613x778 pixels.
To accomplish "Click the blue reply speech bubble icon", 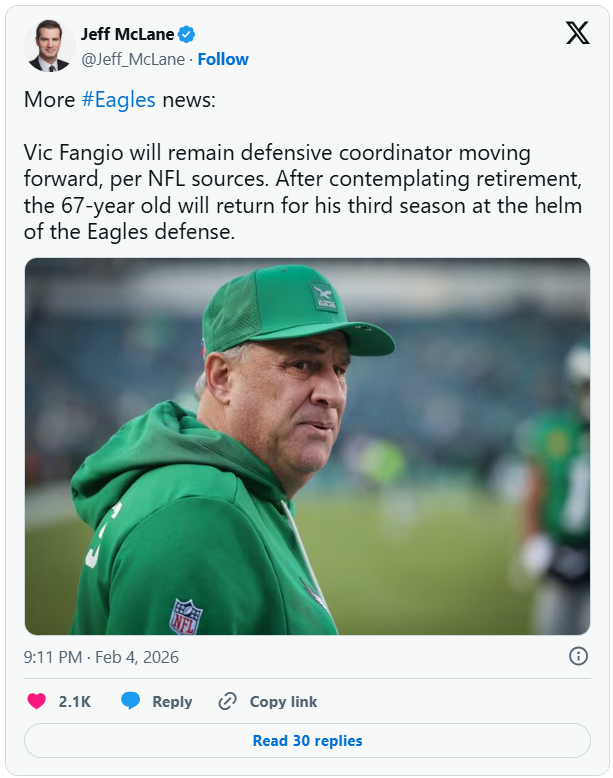I will (x=130, y=701).
